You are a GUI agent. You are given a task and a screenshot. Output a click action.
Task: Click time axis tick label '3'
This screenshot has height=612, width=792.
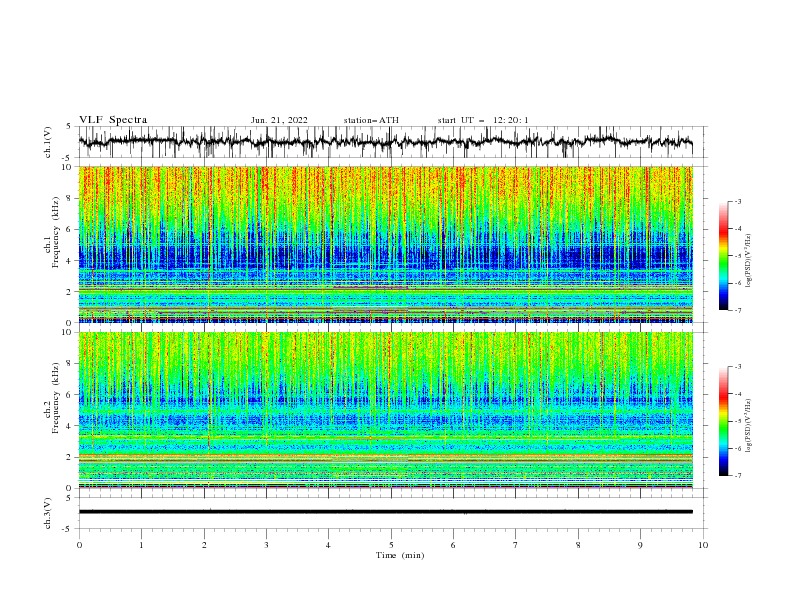pyautogui.click(x=266, y=545)
